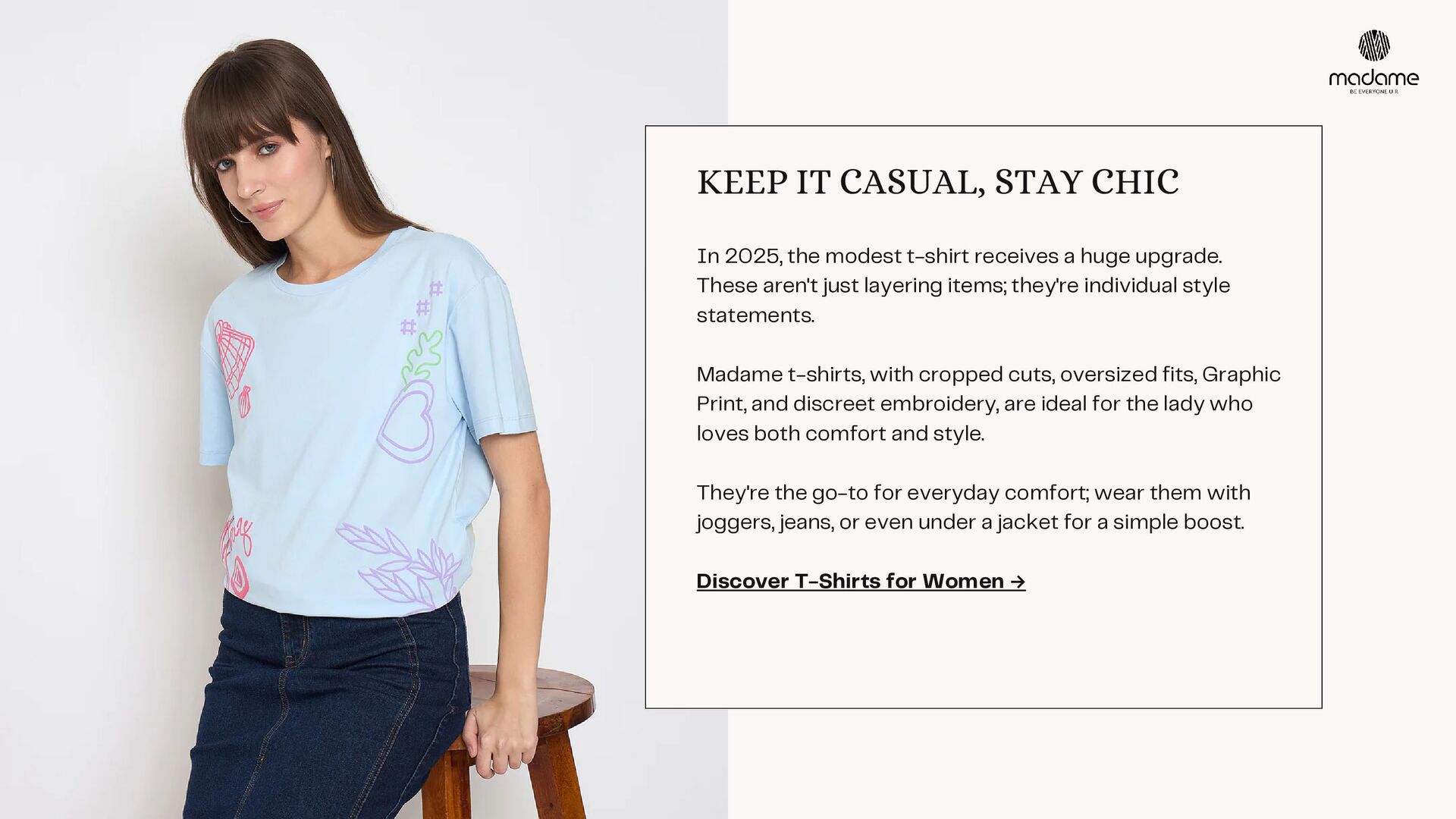Click the purple hashtag symbols on the shirt
Viewport: 1456px width, 819px height.
[x=422, y=308]
